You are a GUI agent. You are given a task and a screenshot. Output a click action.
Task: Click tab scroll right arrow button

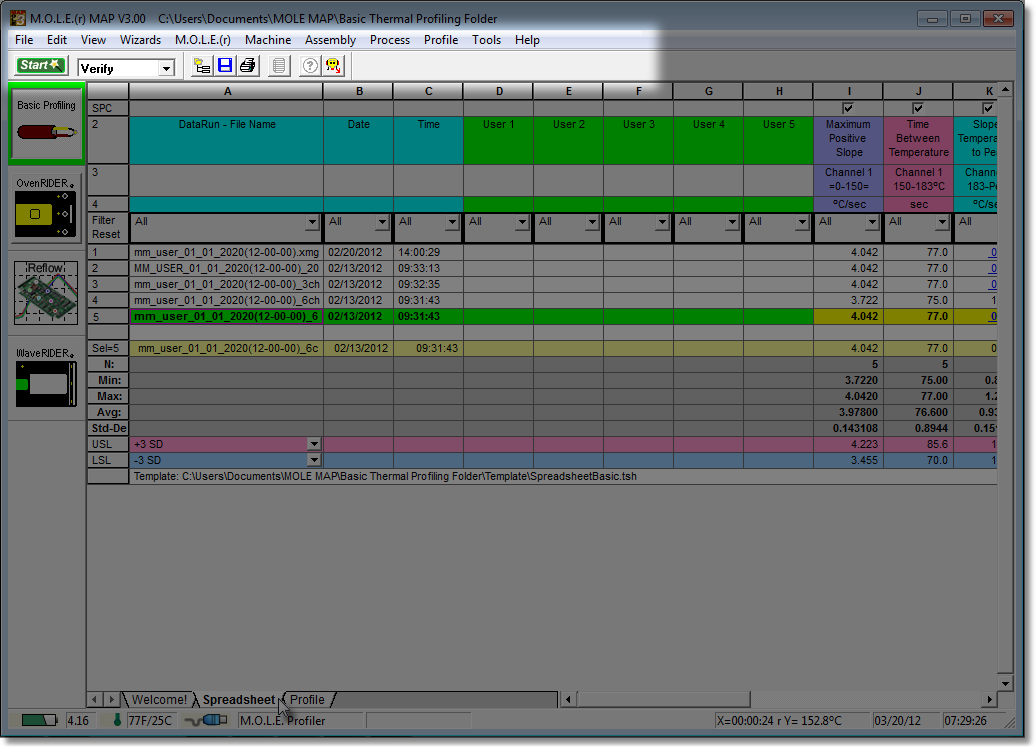(112, 699)
